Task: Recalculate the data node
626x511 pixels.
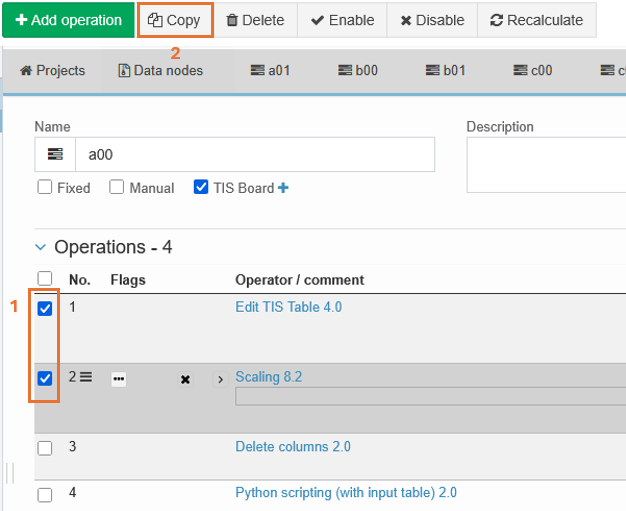Action: coord(537,20)
